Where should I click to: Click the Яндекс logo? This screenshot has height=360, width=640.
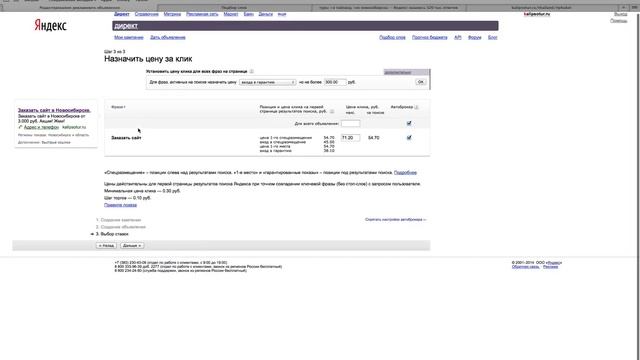(x=50, y=25)
